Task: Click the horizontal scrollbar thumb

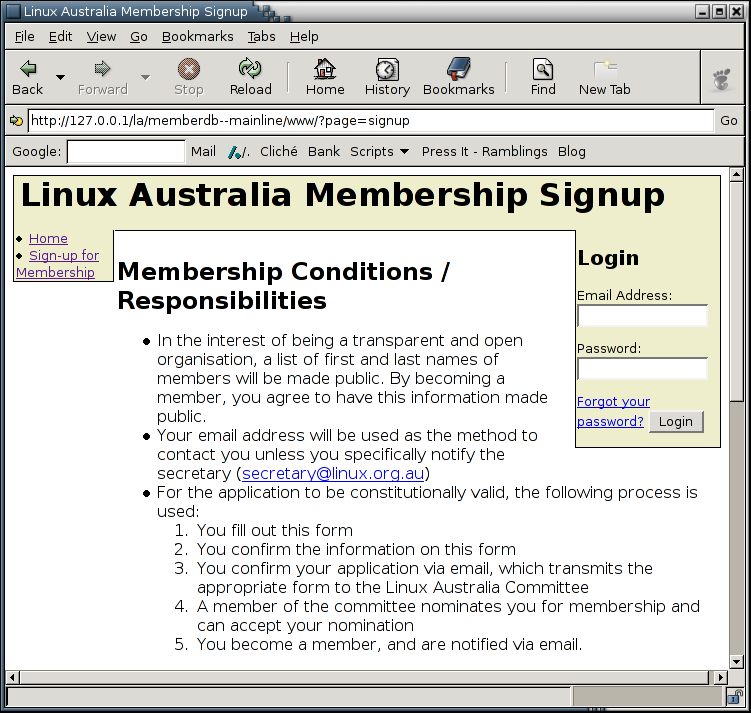Action: tap(364, 678)
